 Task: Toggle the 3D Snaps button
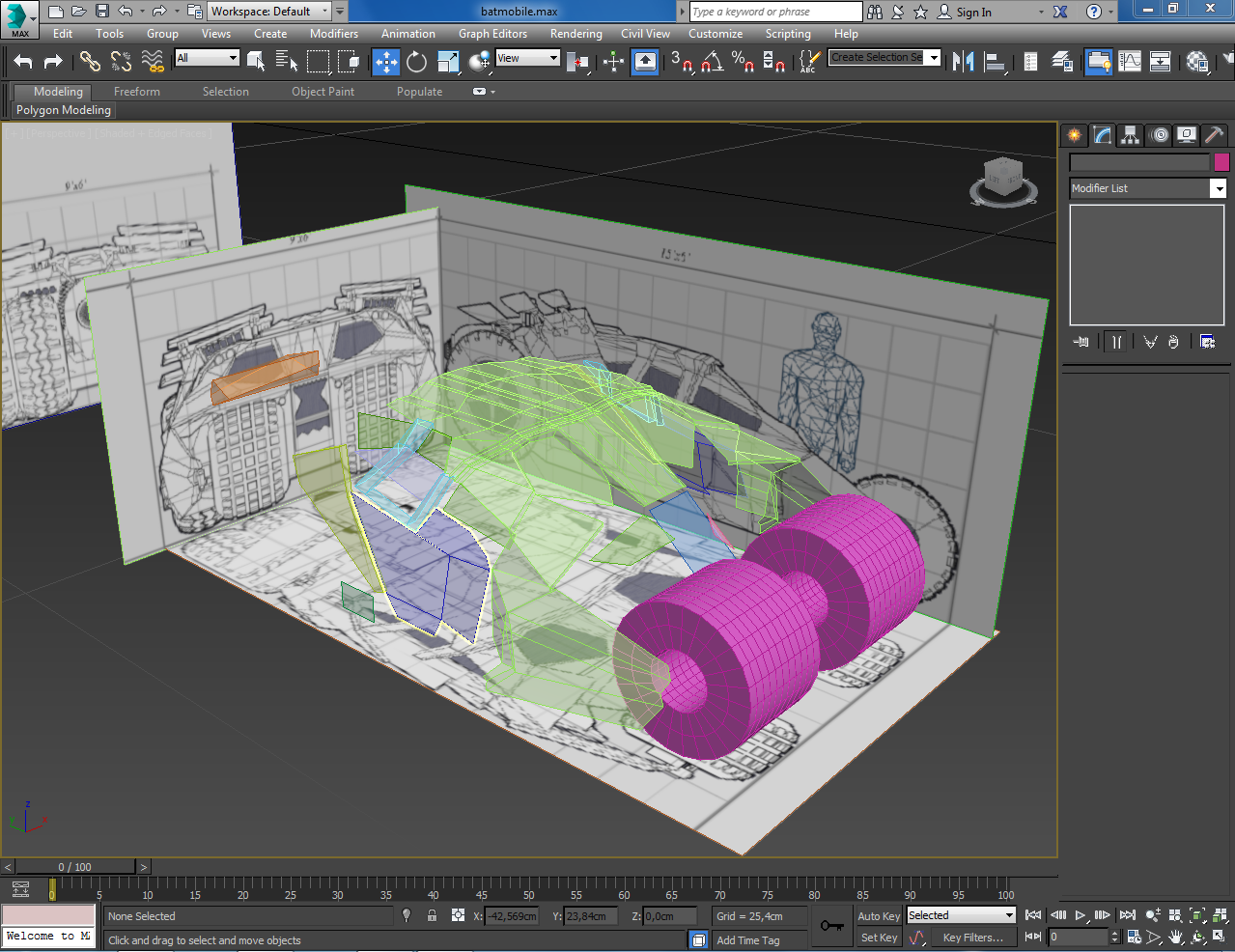pyautogui.click(x=682, y=62)
